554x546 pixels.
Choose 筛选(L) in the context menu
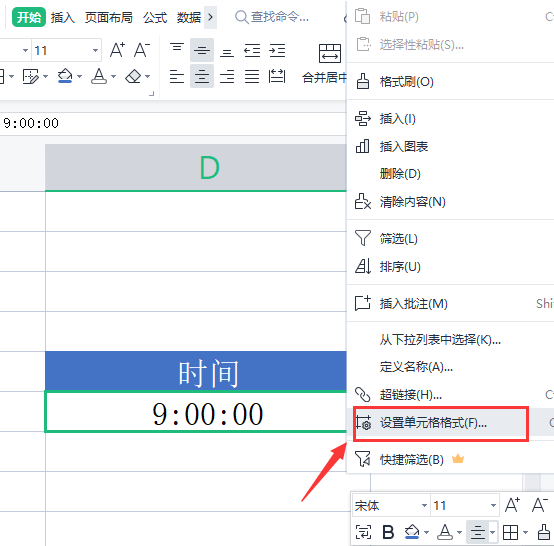[450, 239]
